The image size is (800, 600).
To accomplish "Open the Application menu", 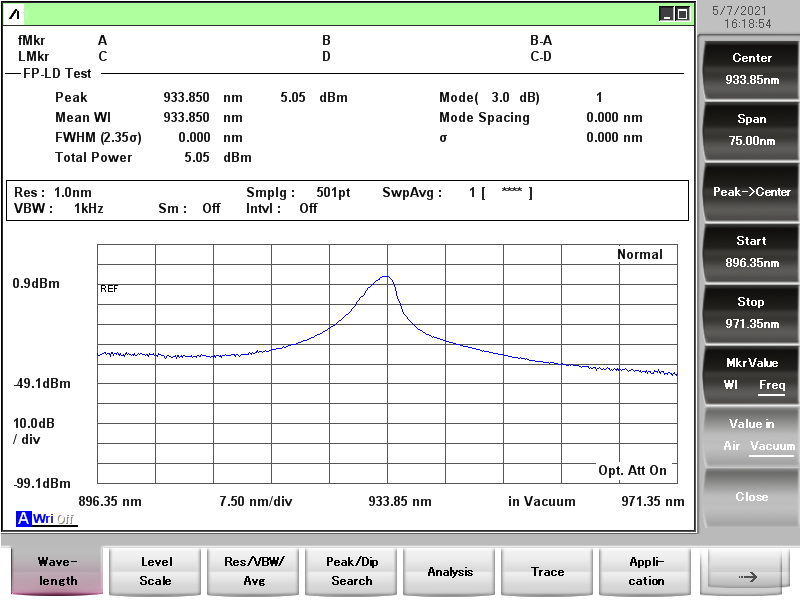I will pos(646,572).
